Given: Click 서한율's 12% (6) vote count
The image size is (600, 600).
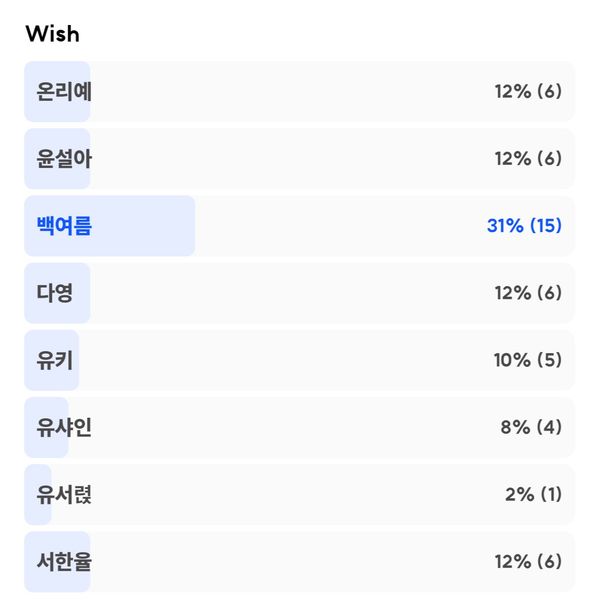Looking at the screenshot, I should click(528, 562).
